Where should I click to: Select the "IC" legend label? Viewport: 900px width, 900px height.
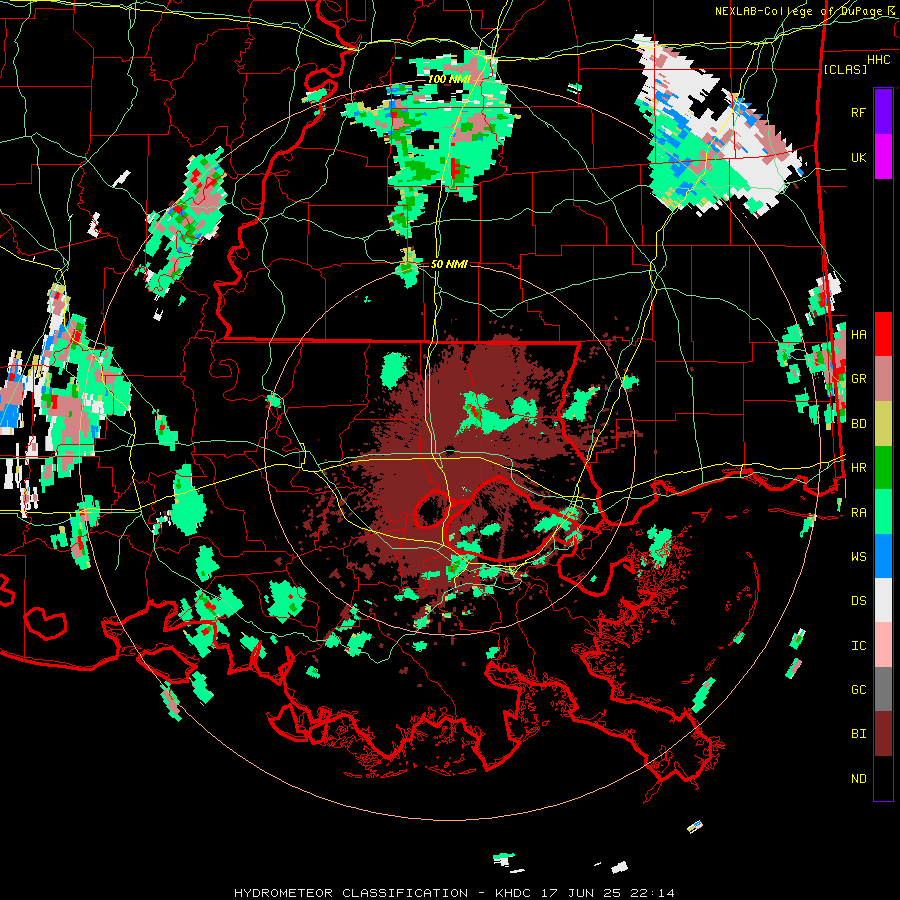(859, 646)
